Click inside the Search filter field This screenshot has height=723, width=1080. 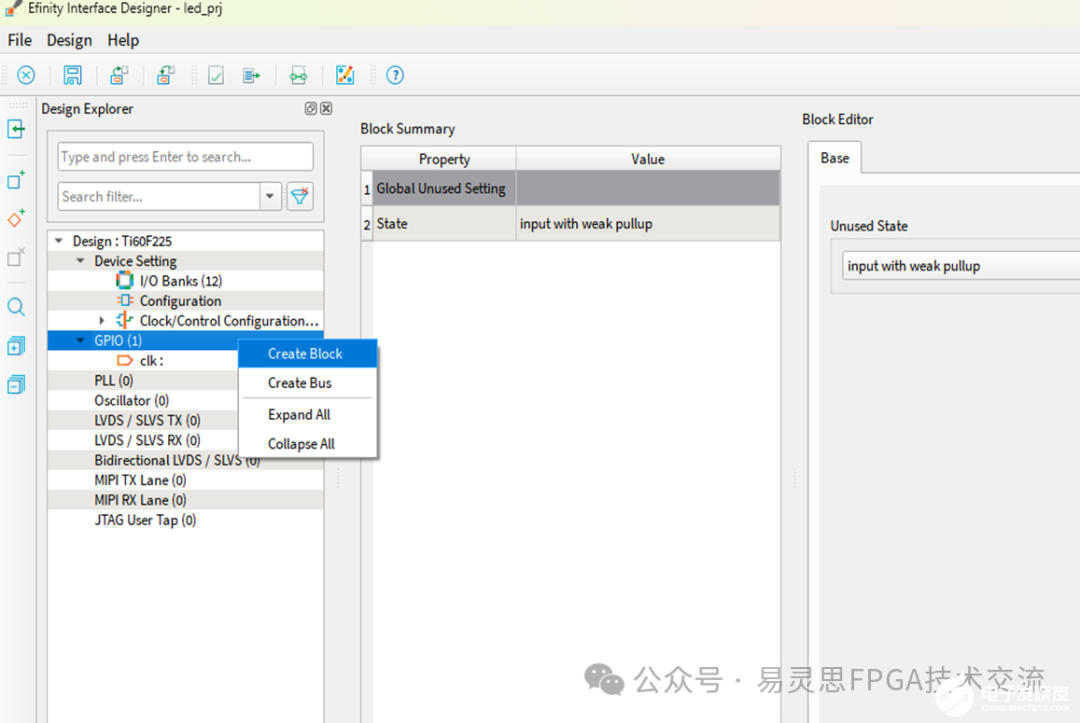tap(159, 197)
